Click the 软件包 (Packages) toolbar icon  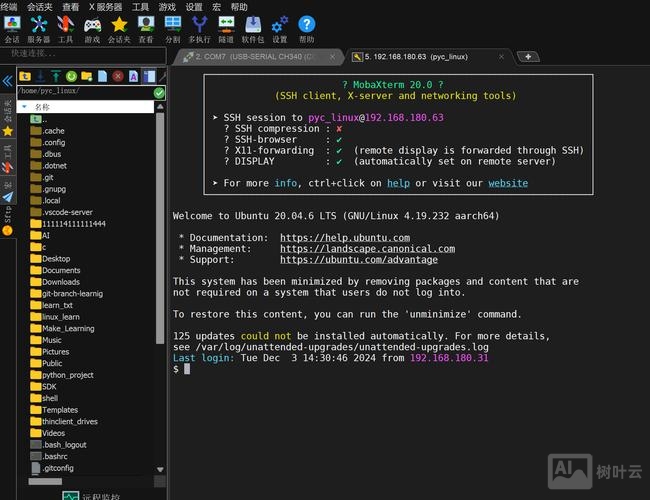[253, 29]
